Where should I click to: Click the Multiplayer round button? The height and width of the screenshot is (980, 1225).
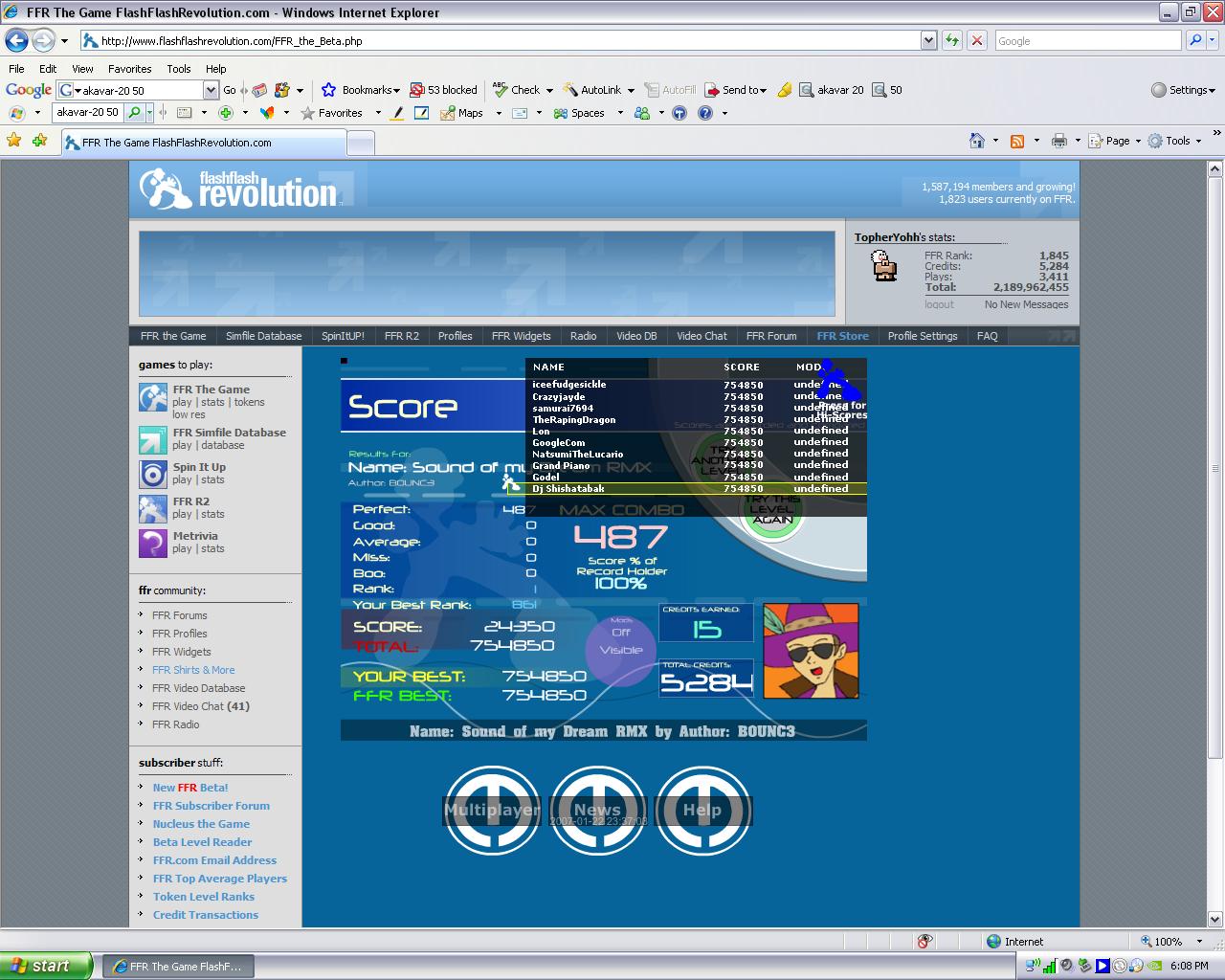coord(492,810)
